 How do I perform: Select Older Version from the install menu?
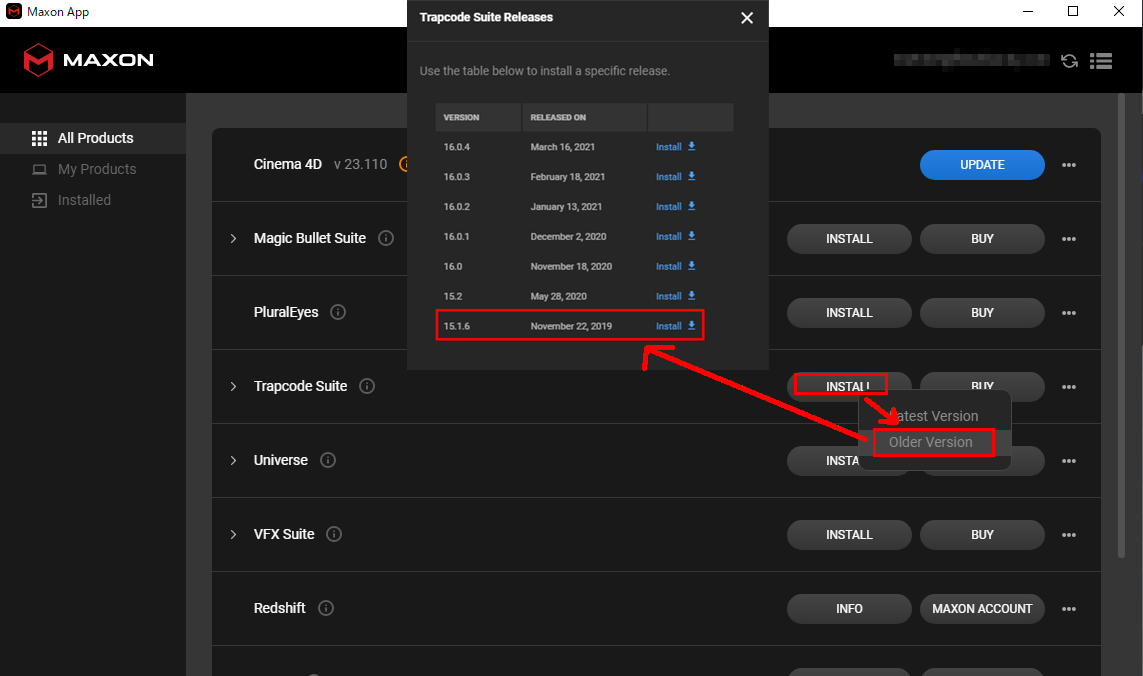coord(931,442)
